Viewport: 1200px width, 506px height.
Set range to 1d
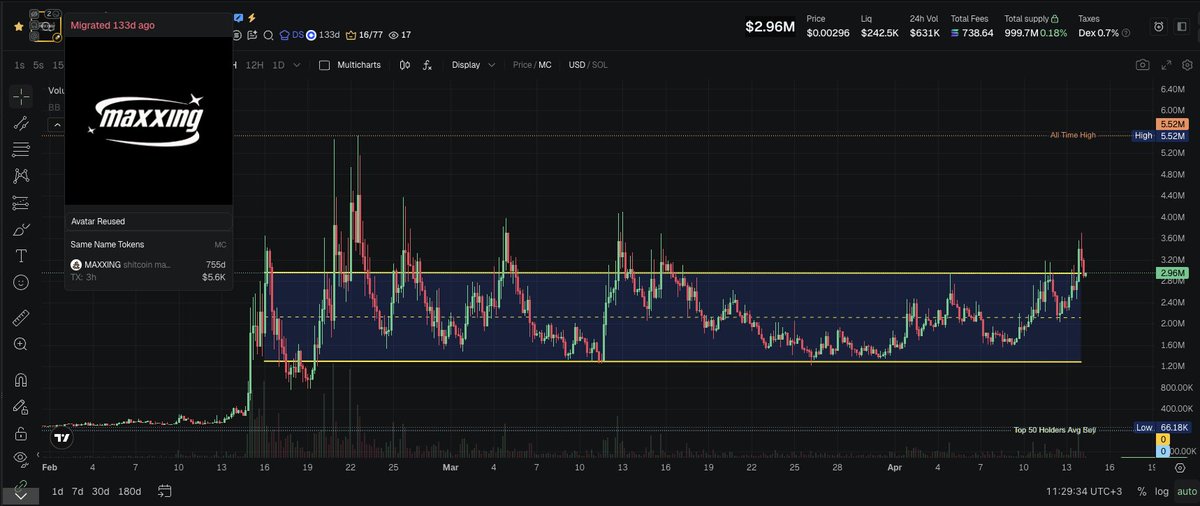[58, 491]
